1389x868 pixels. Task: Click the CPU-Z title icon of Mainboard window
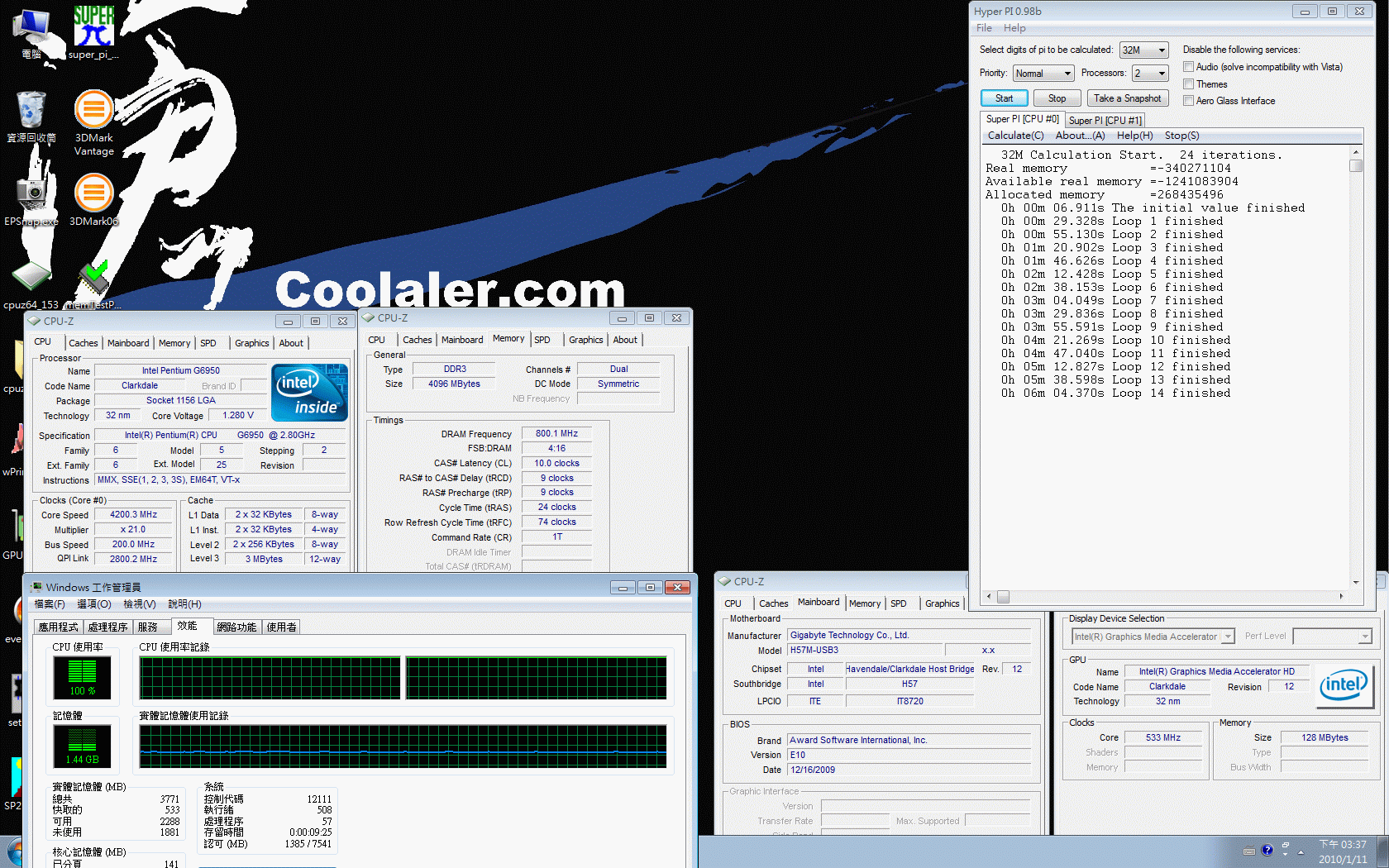[724, 581]
